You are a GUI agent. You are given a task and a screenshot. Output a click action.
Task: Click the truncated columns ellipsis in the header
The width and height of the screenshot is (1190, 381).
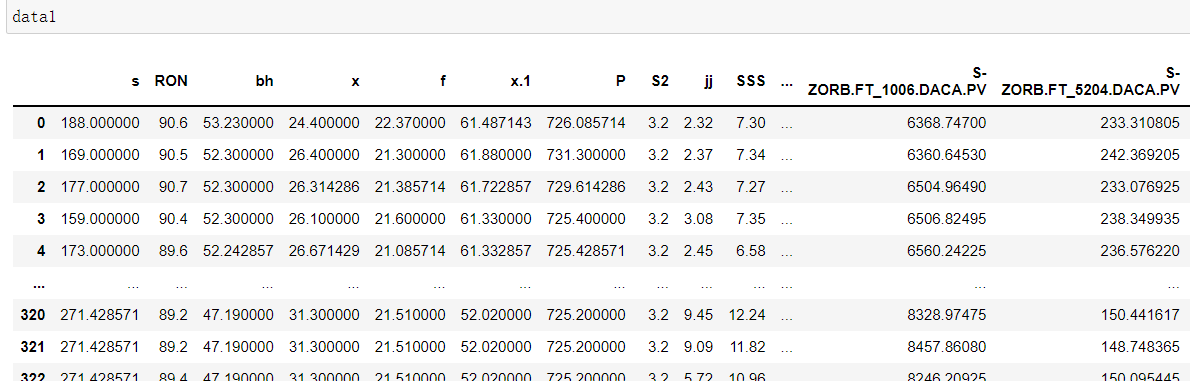pos(786,80)
